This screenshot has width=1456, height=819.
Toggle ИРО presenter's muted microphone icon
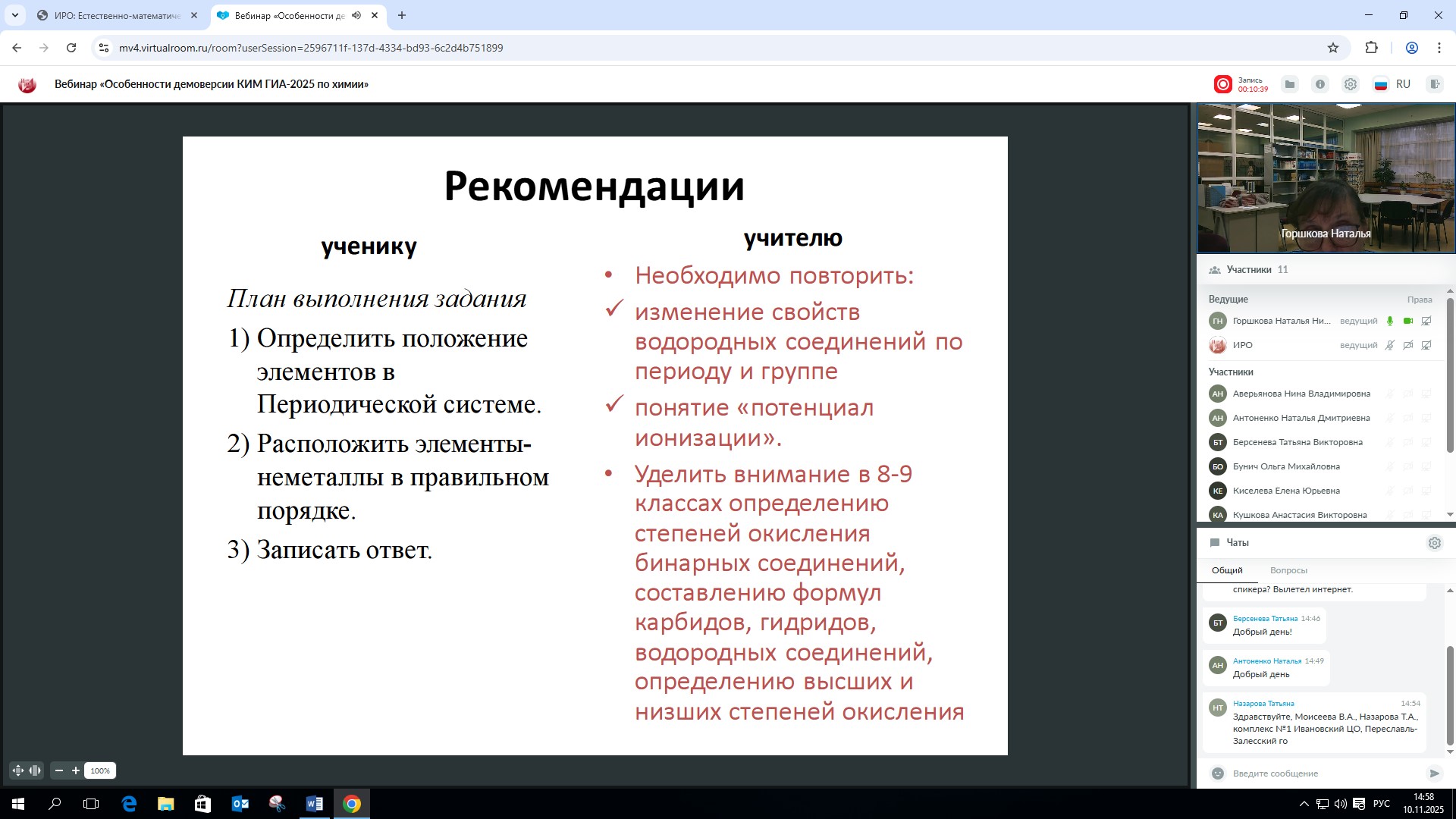(1390, 345)
